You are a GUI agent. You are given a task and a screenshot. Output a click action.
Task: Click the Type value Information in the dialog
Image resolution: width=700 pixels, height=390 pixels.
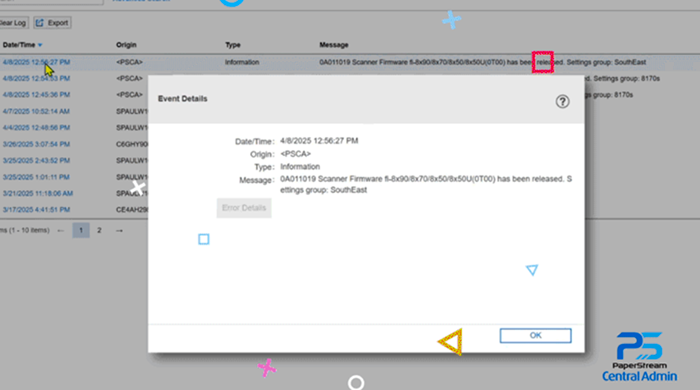pyautogui.click(x=300, y=166)
